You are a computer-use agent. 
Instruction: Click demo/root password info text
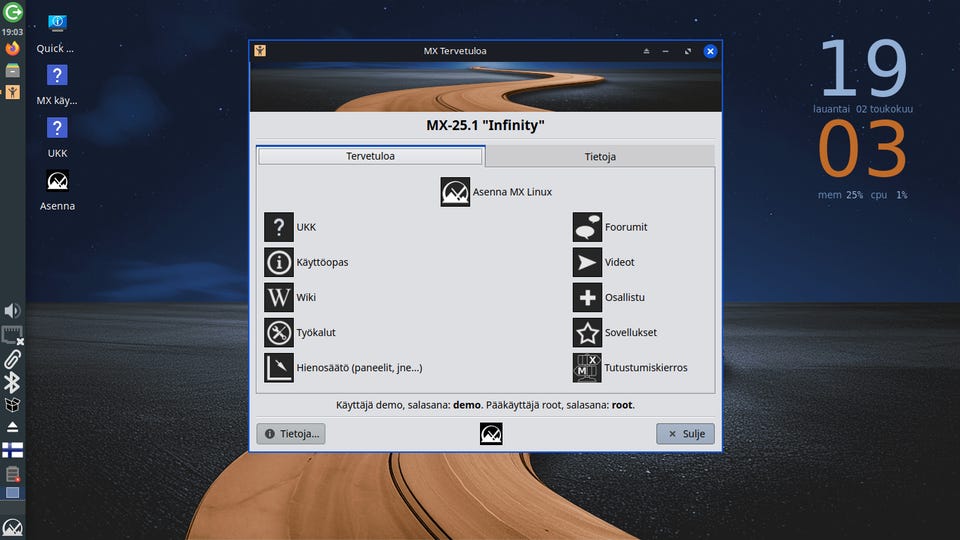pos(486,405)
